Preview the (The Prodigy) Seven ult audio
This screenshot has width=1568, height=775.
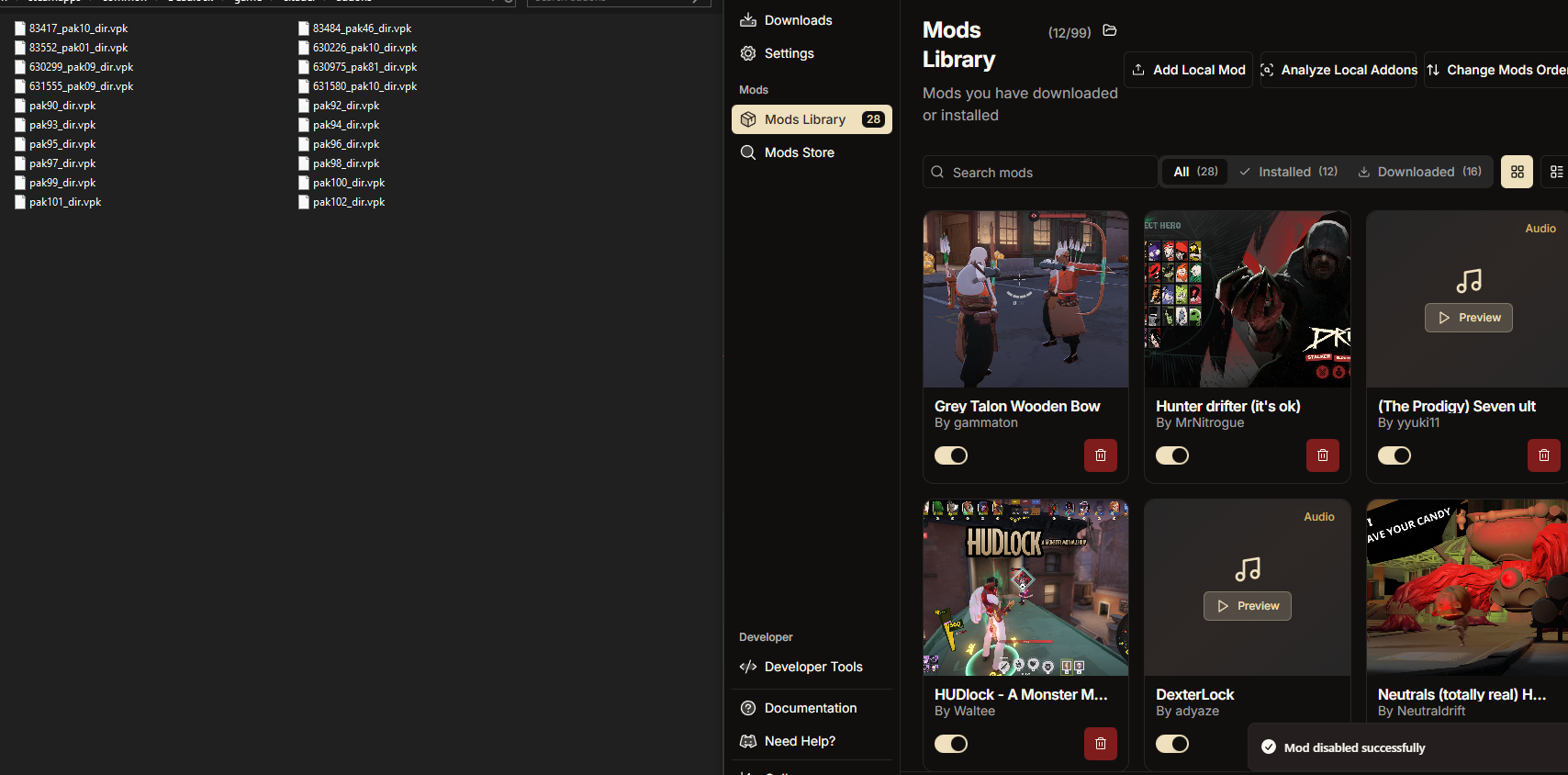pyautogui.click(x=1469, y=318)
